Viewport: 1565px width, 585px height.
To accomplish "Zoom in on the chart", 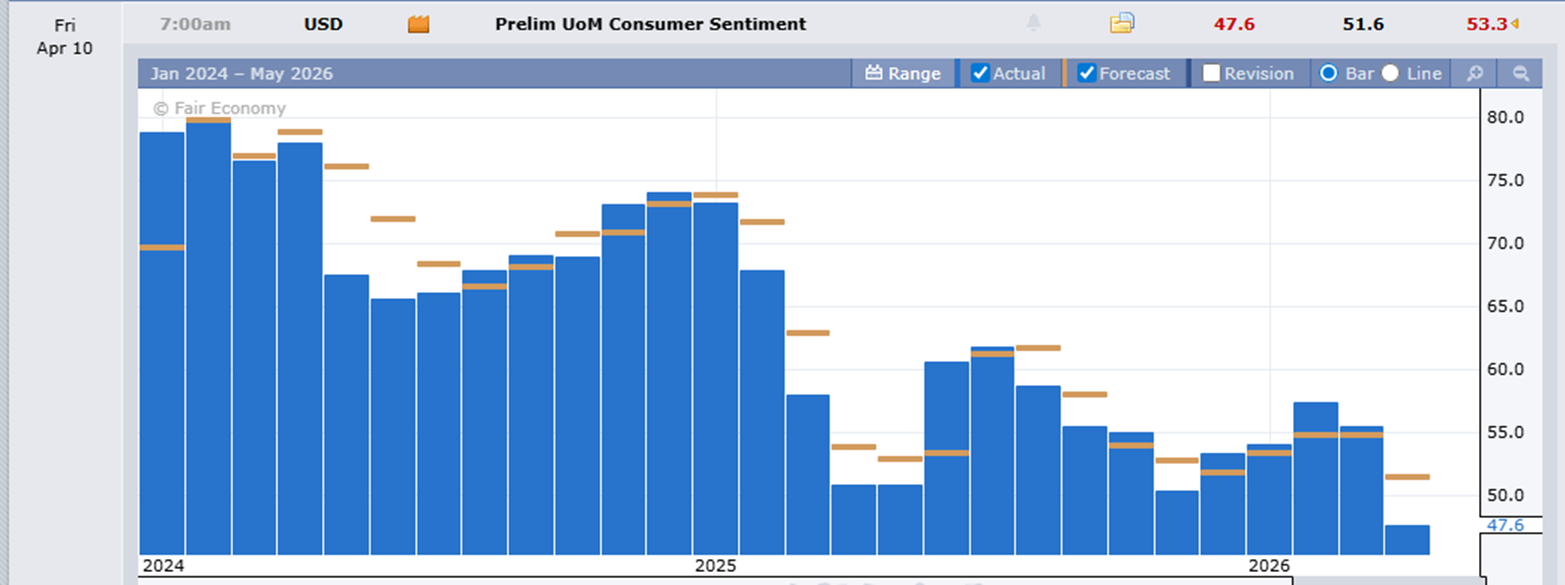I will pyautogui.click(x=1474, y=74).
